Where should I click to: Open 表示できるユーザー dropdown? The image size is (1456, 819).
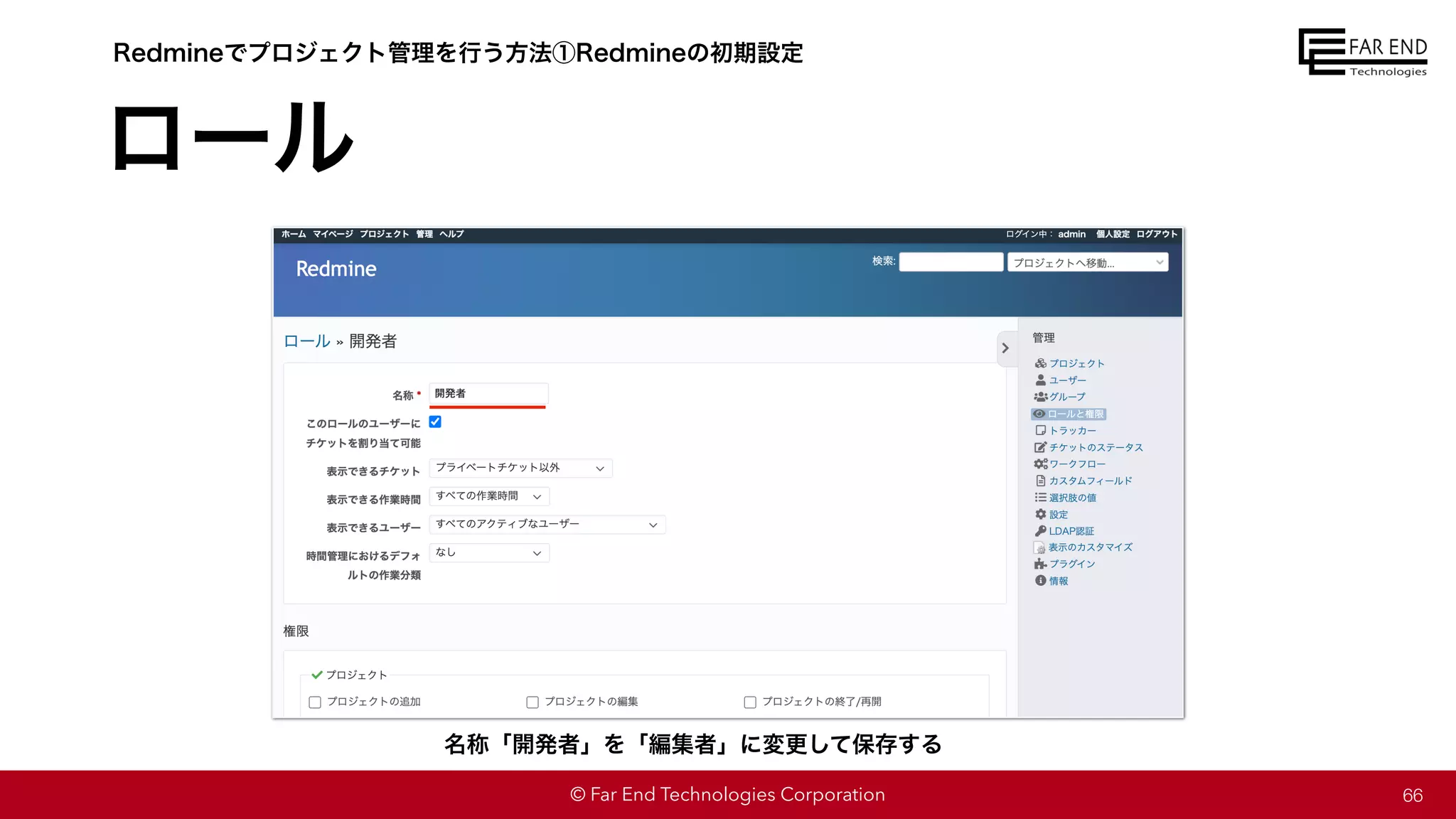[547, 525]
